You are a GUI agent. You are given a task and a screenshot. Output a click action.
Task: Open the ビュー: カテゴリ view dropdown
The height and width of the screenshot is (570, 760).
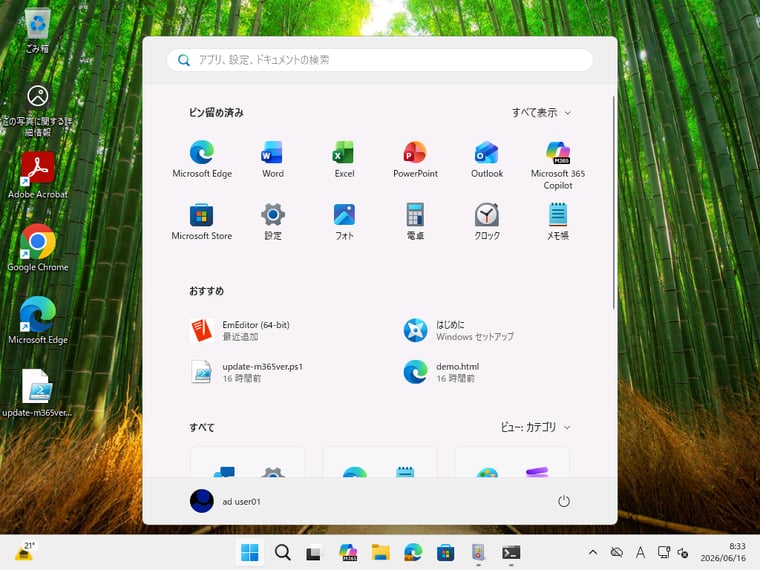535,427
